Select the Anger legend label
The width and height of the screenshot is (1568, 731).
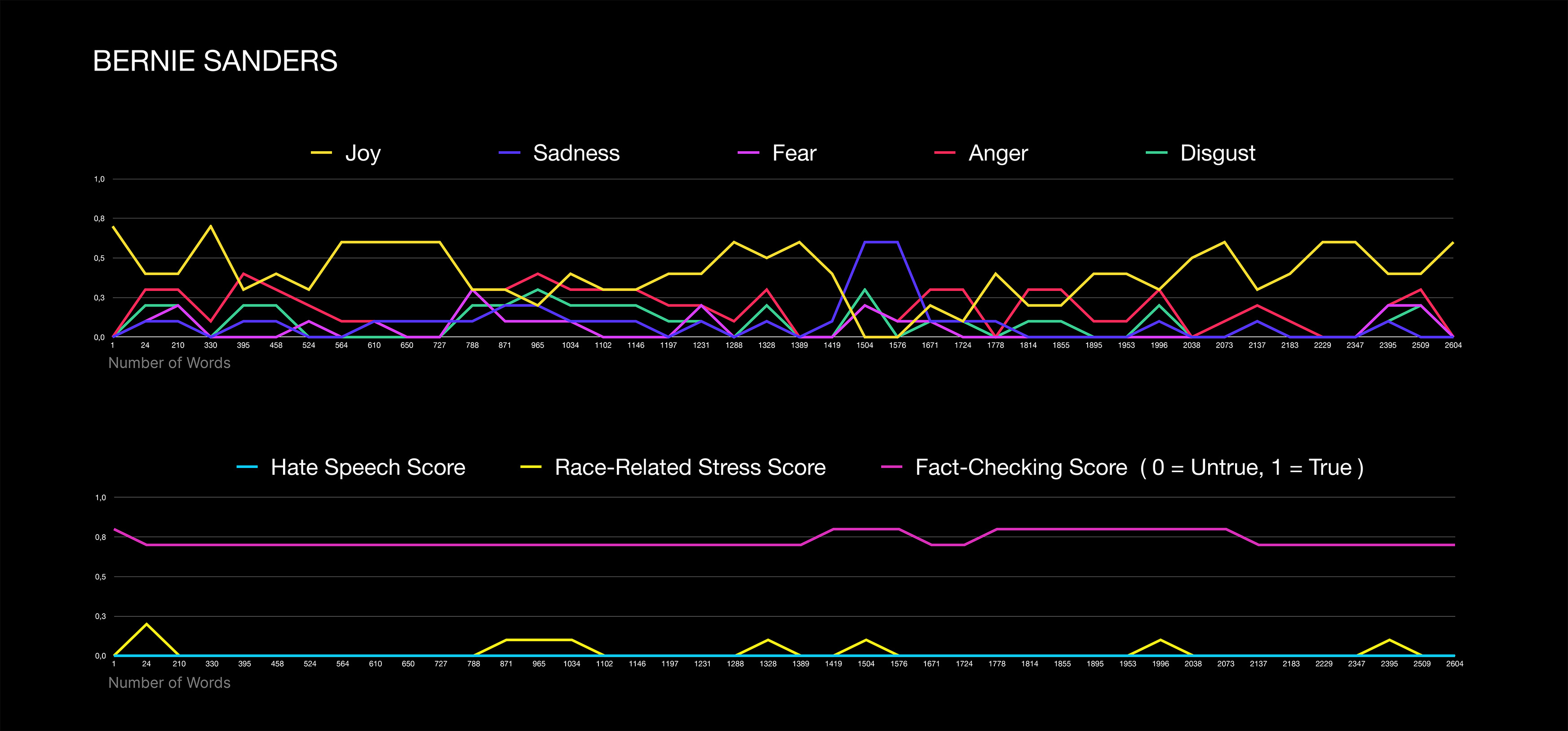coord(998,153)
